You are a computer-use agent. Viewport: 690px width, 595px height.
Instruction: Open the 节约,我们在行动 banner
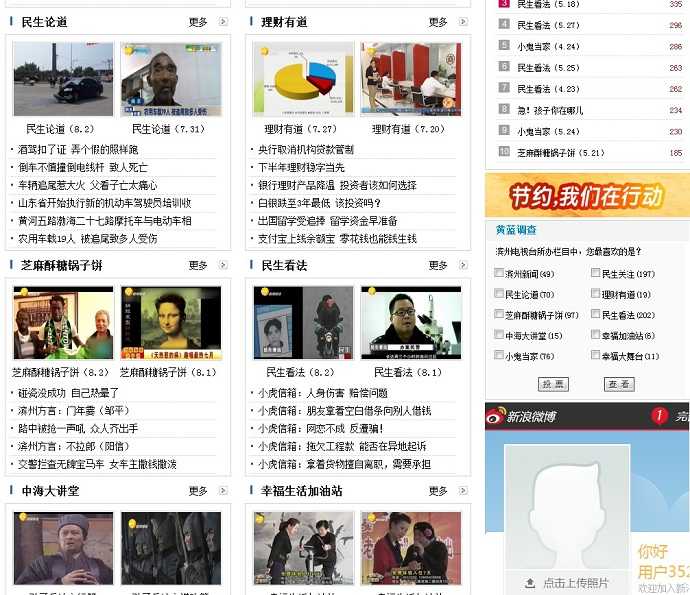[587, 195]
